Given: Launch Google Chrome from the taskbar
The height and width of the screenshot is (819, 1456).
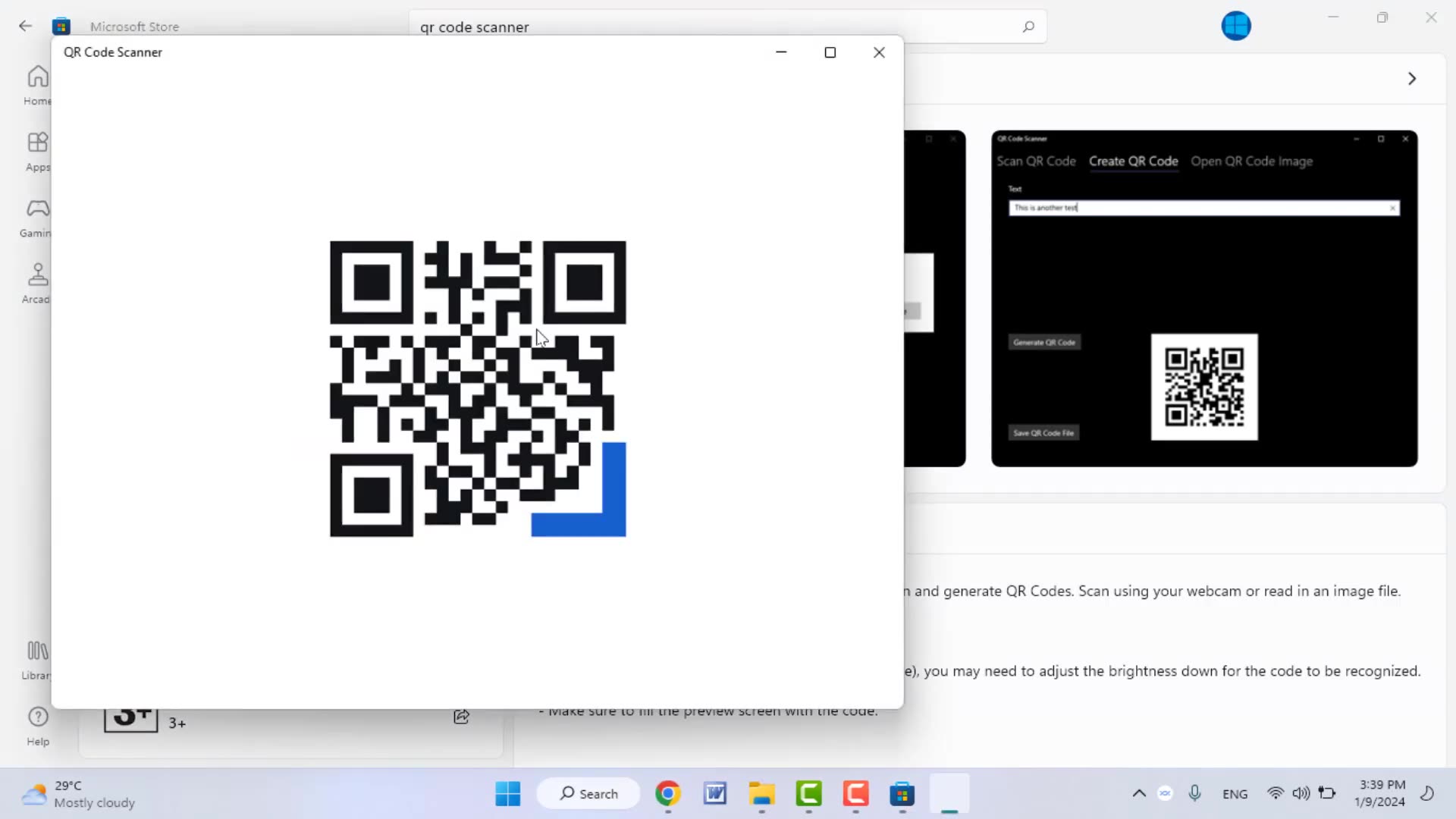Looking at the screenshot, I should tap(668, 793).
